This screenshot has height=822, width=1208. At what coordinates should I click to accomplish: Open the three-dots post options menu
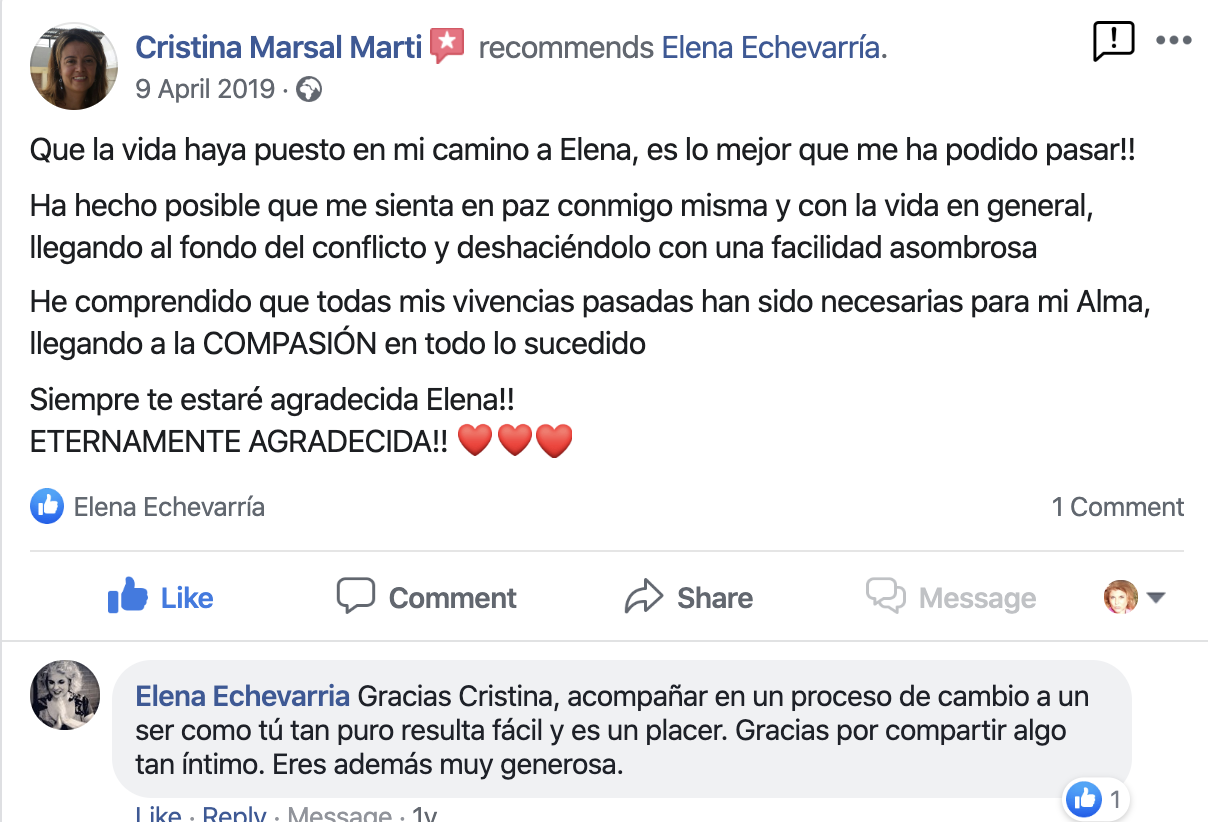[1173, 42]
